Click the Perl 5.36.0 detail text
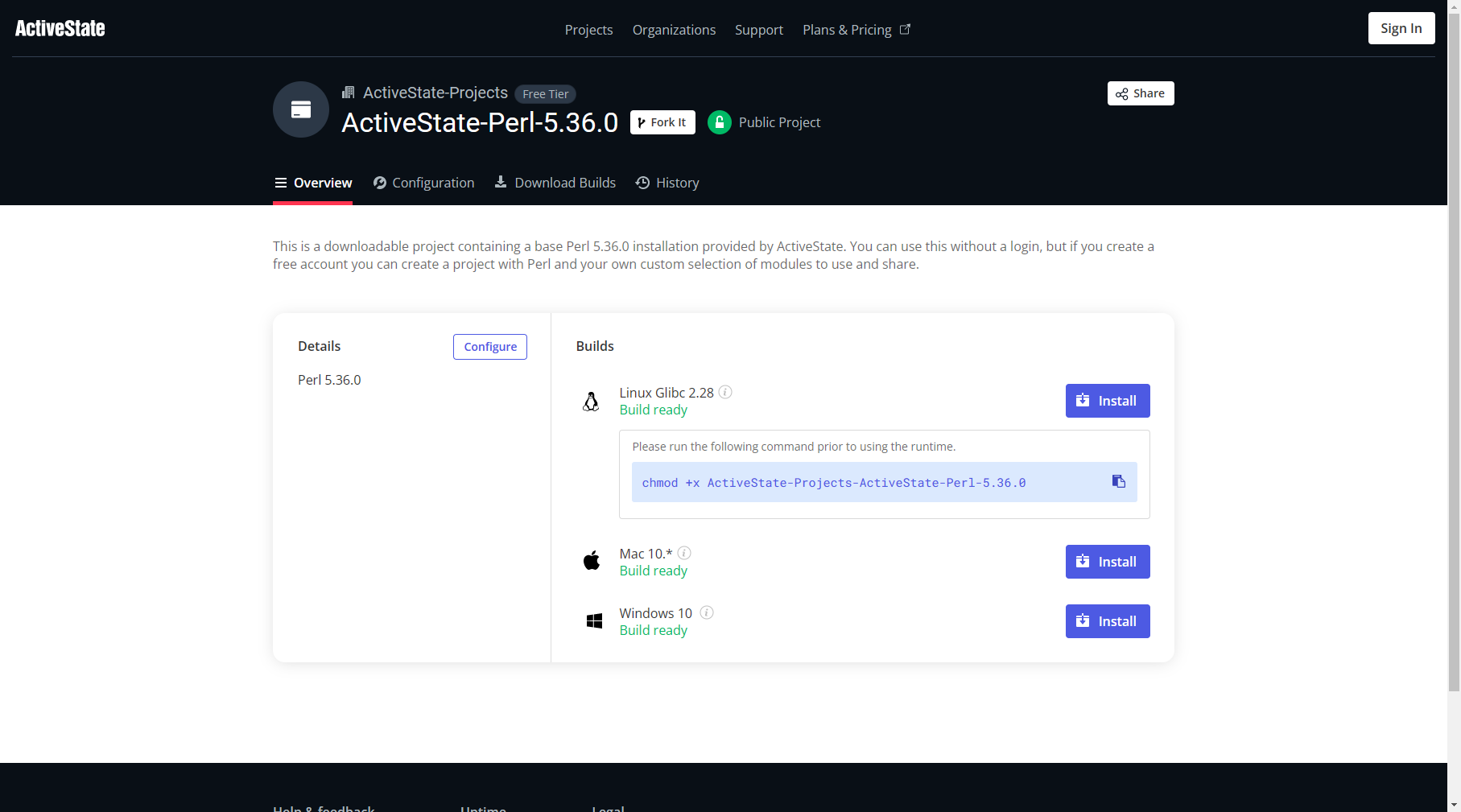 tap(329, 380)
